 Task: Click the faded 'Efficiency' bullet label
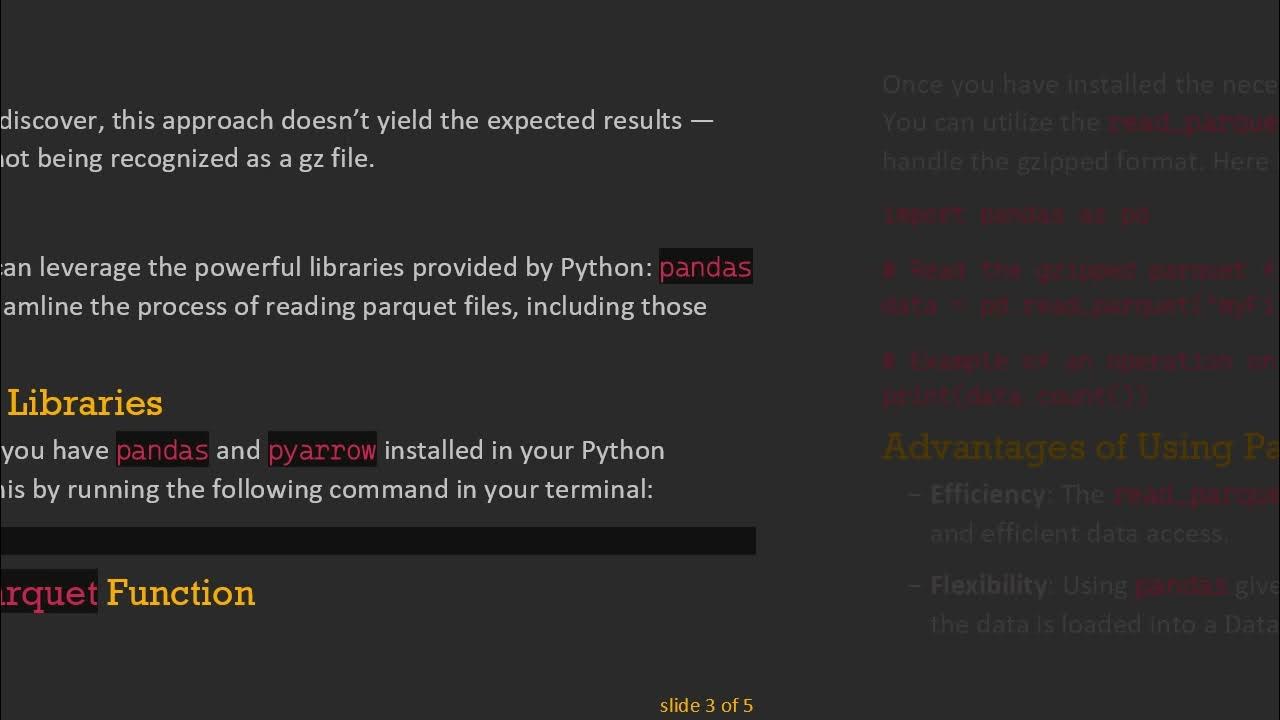click(x=987, y=495)
